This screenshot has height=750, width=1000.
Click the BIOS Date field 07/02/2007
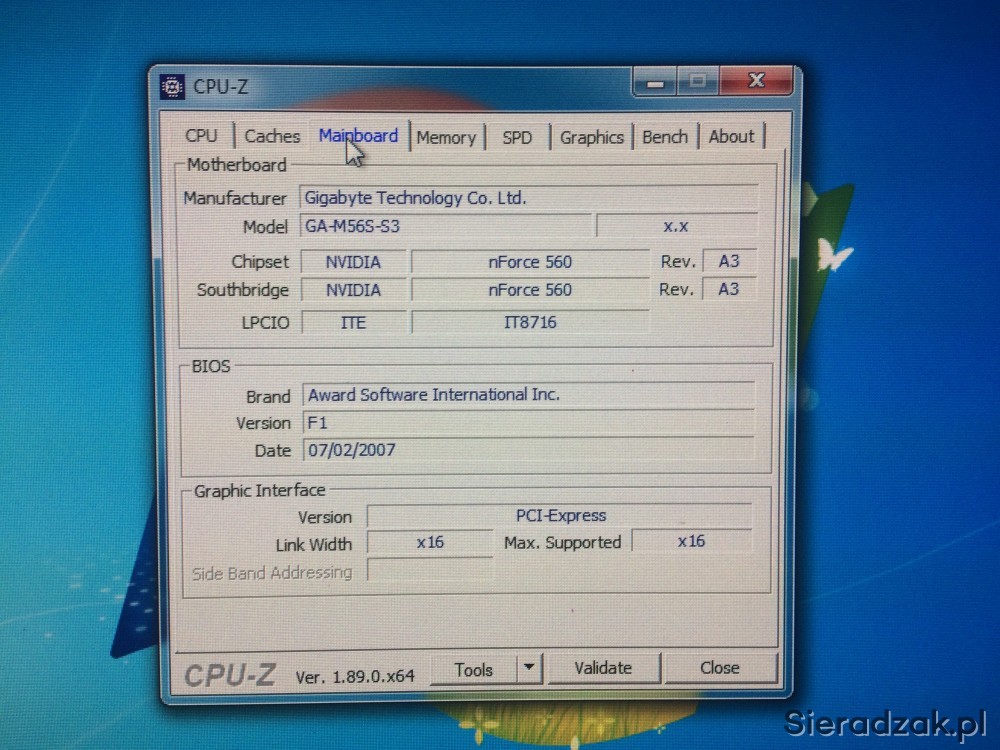(529, 450)
